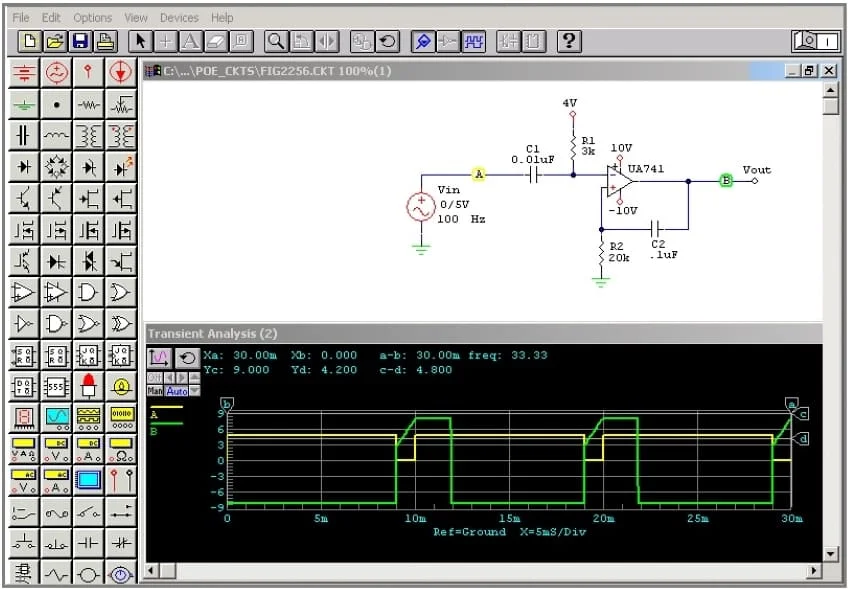Click the Save disk icon in toolbar
The image size is (850, 589).
[80, 41]
